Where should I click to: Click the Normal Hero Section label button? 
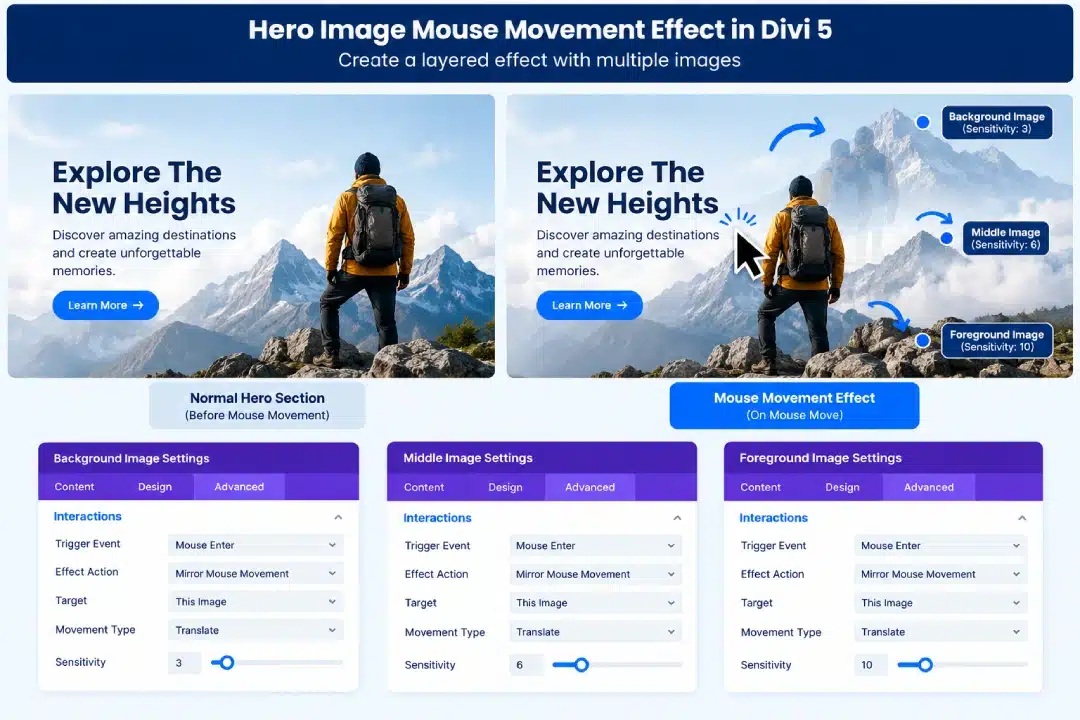click(257, 406)
